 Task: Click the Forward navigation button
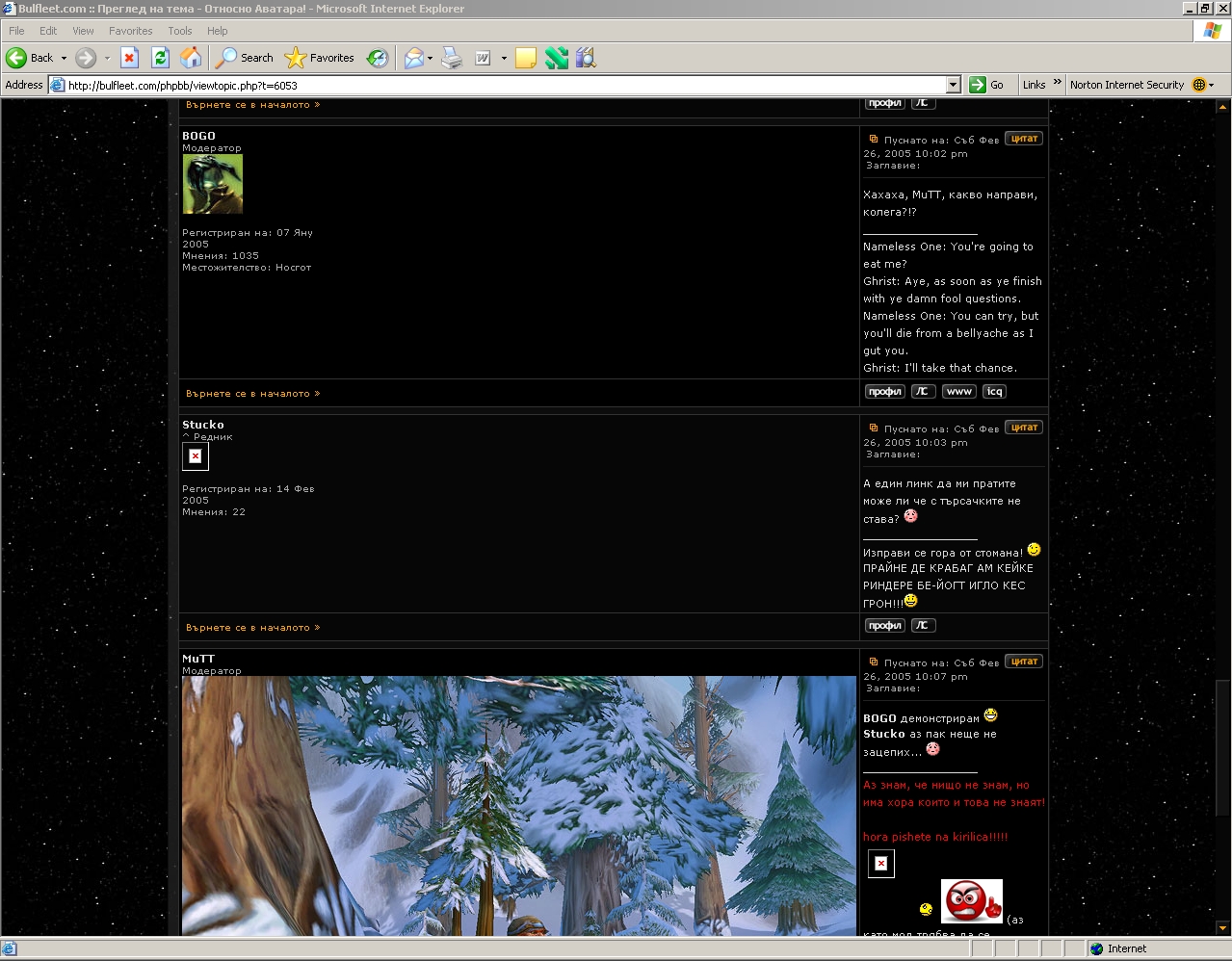click(86, 58)
